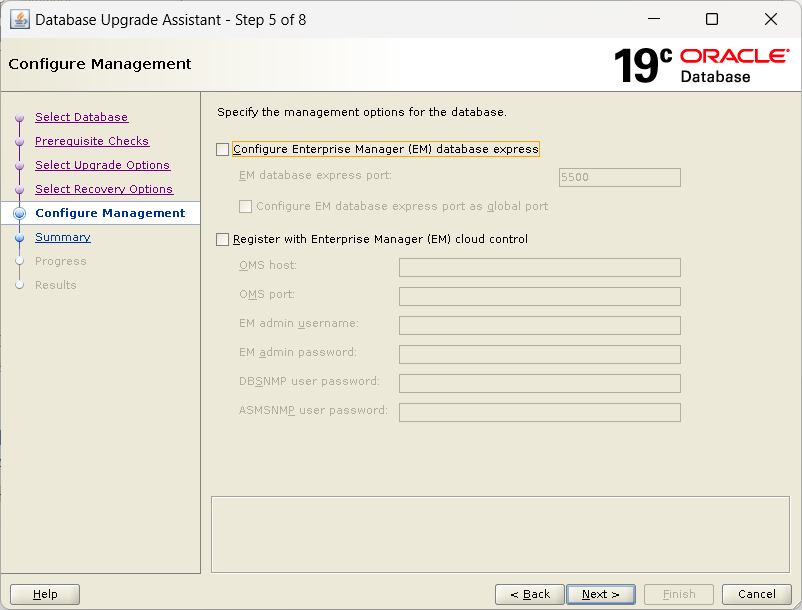Return to Select Recovery Options step

tap(104, 189)
